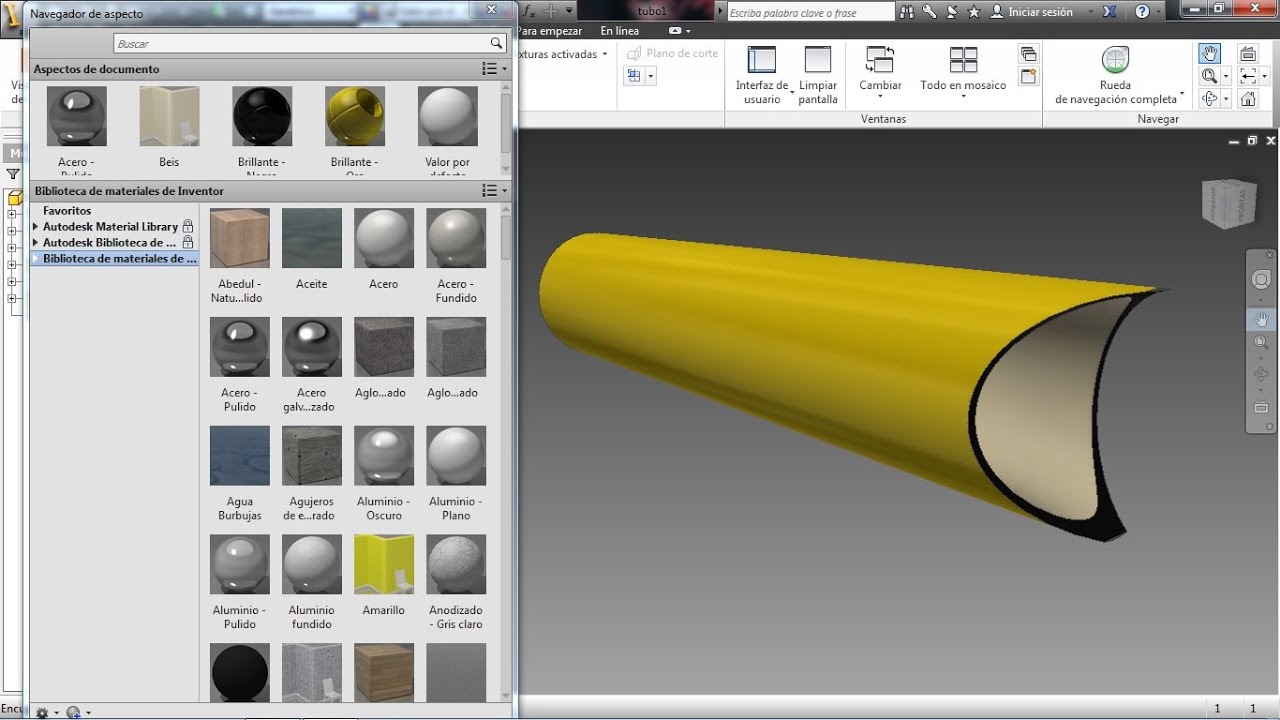Click the Home view icon in Navegar
Screen dimensions: 1280x720
1248,98
